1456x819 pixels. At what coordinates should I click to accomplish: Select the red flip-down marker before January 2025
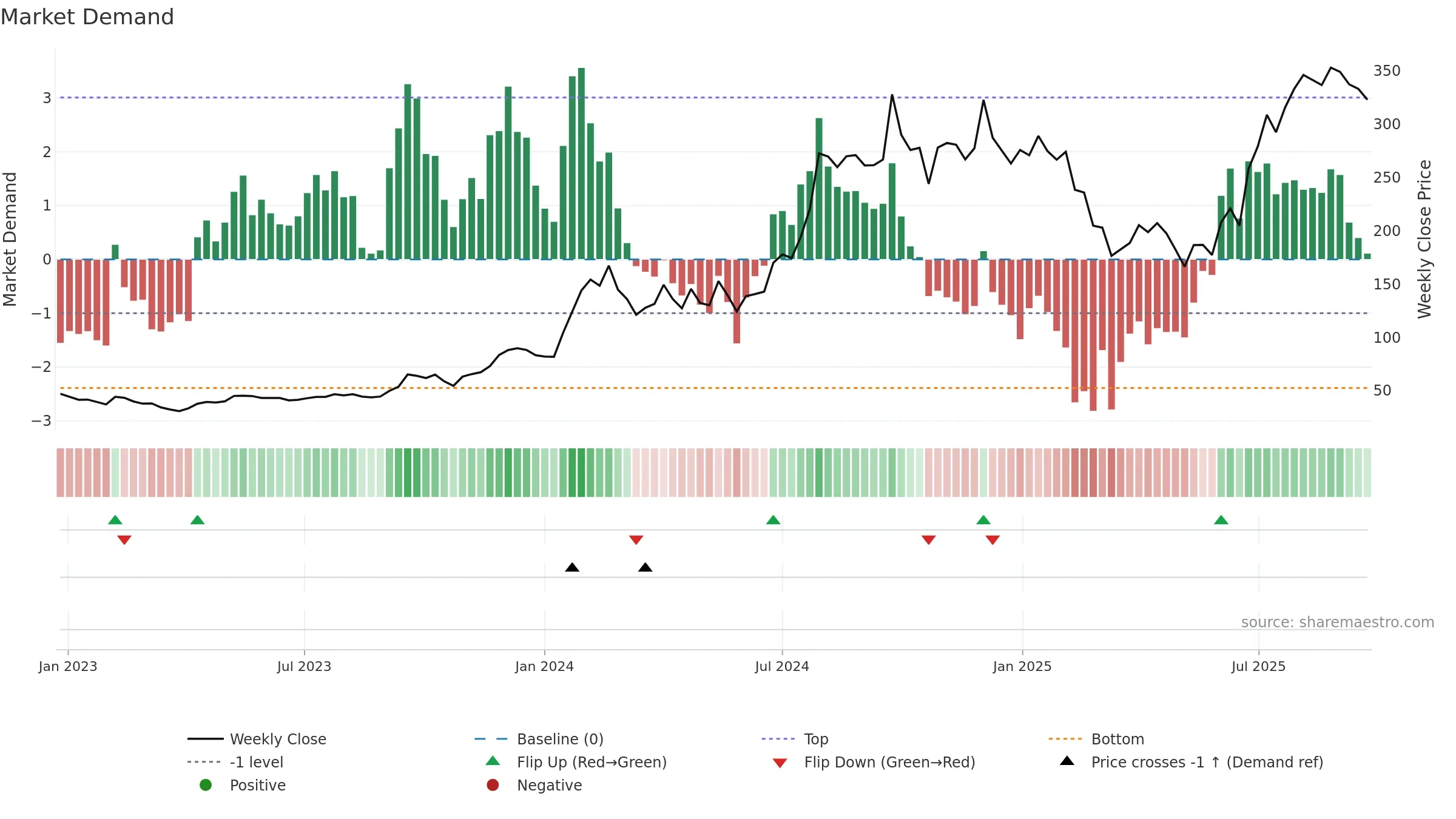click(x=993, y=540)
